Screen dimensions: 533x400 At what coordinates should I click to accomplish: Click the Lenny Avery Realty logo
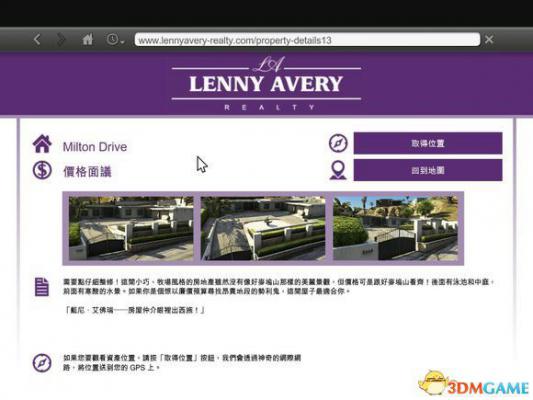pyautogui.click(x=266, y=84)
